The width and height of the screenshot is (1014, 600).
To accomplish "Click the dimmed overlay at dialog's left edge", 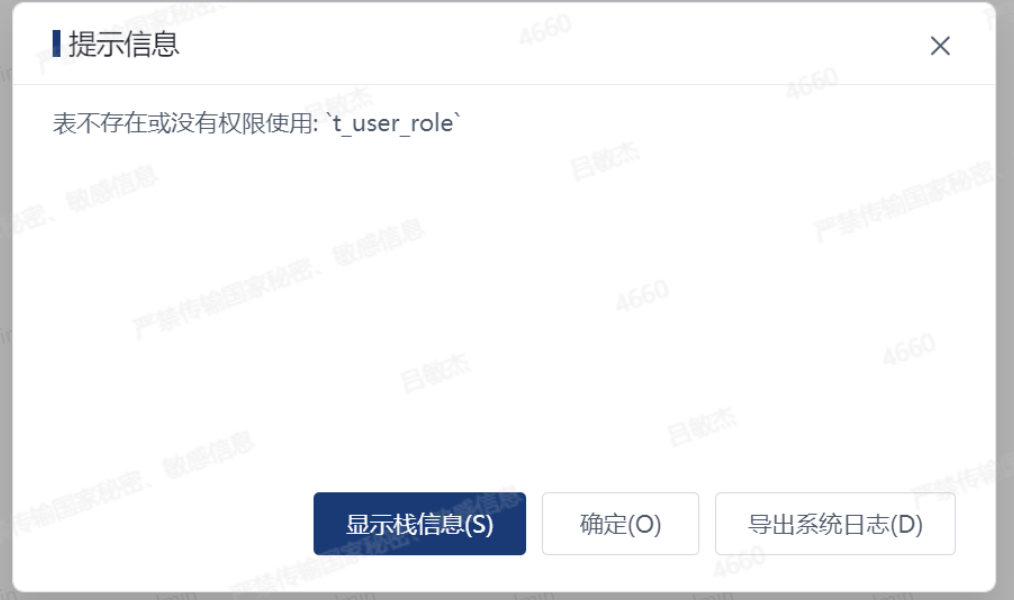I will [5, 297].
